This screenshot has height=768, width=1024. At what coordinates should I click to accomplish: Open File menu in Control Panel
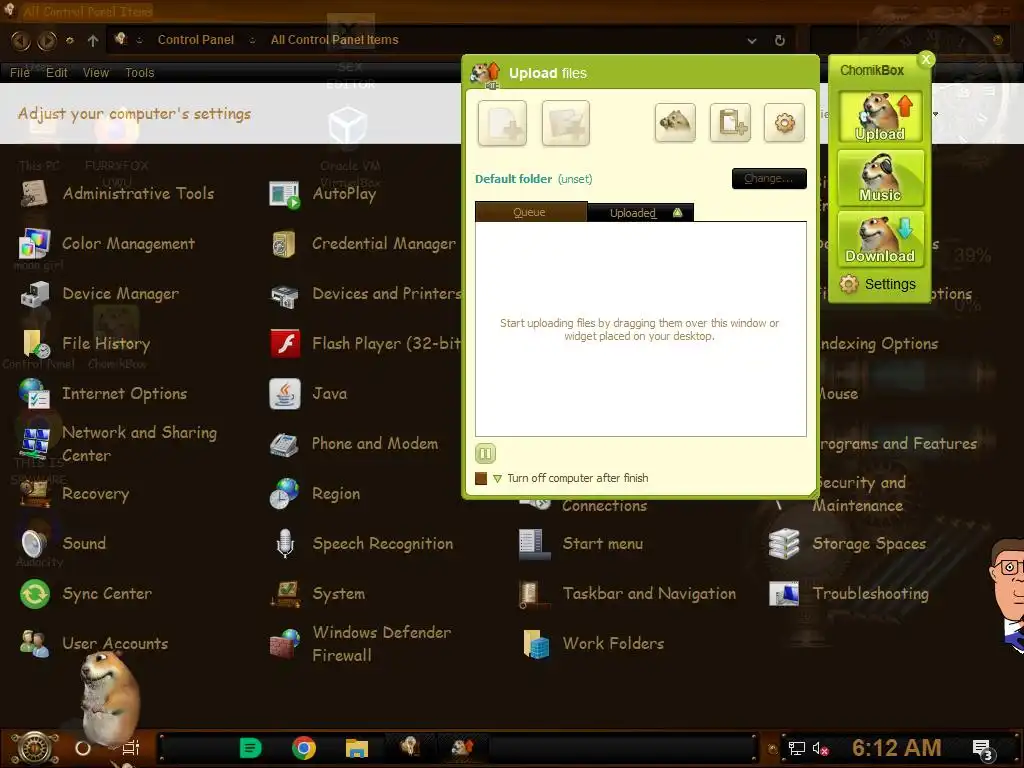[x=20, y=72]
